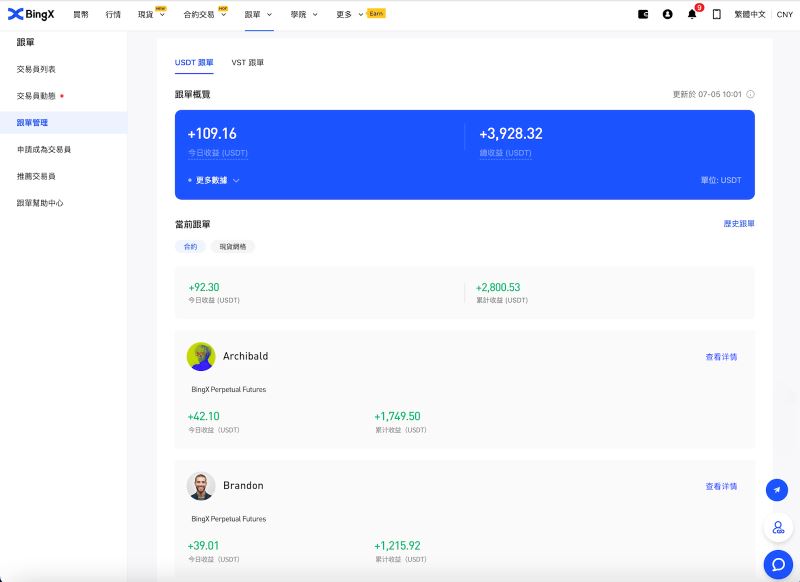Click the user link floating button

(x=778, y=527)
